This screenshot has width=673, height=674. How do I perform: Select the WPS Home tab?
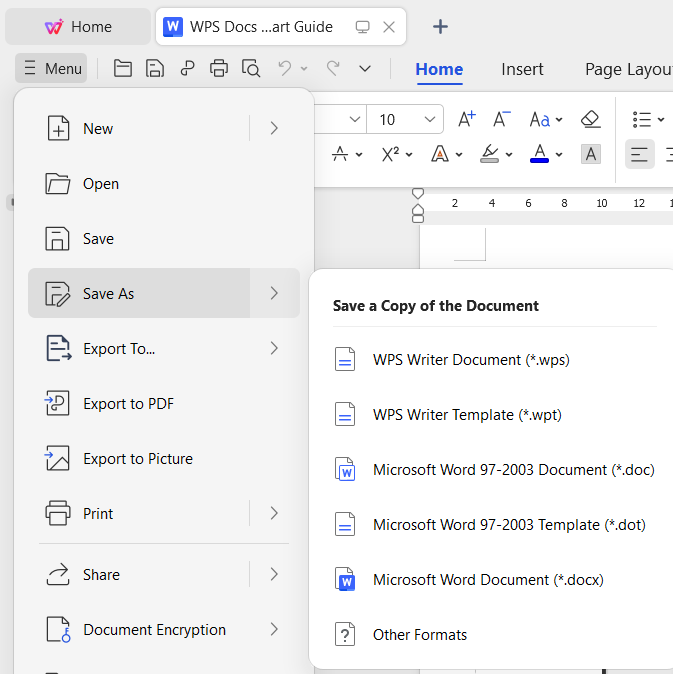coord(78,27)
